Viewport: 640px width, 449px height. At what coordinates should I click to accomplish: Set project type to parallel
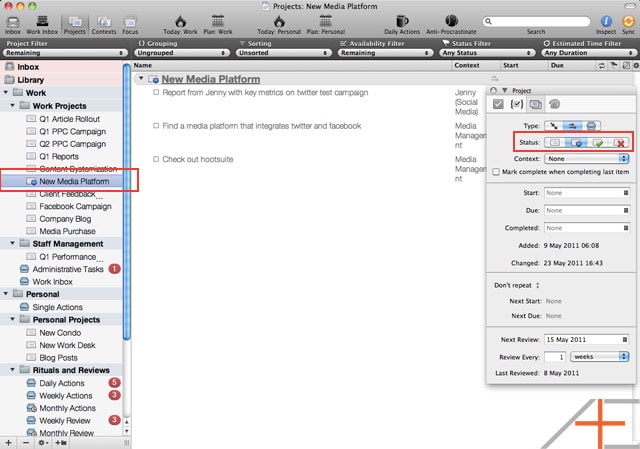pyautogui.click(x=553, y=126)
